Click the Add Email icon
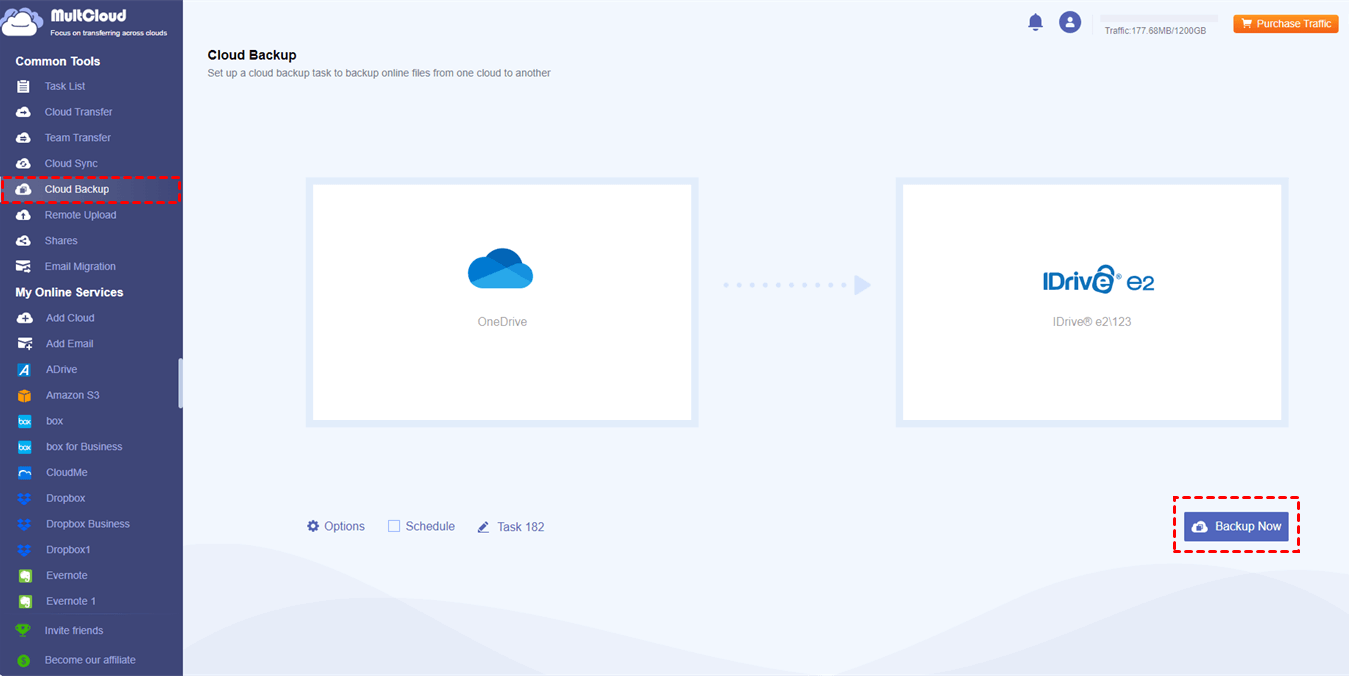The image size is (1349, 676). (25, 344)
